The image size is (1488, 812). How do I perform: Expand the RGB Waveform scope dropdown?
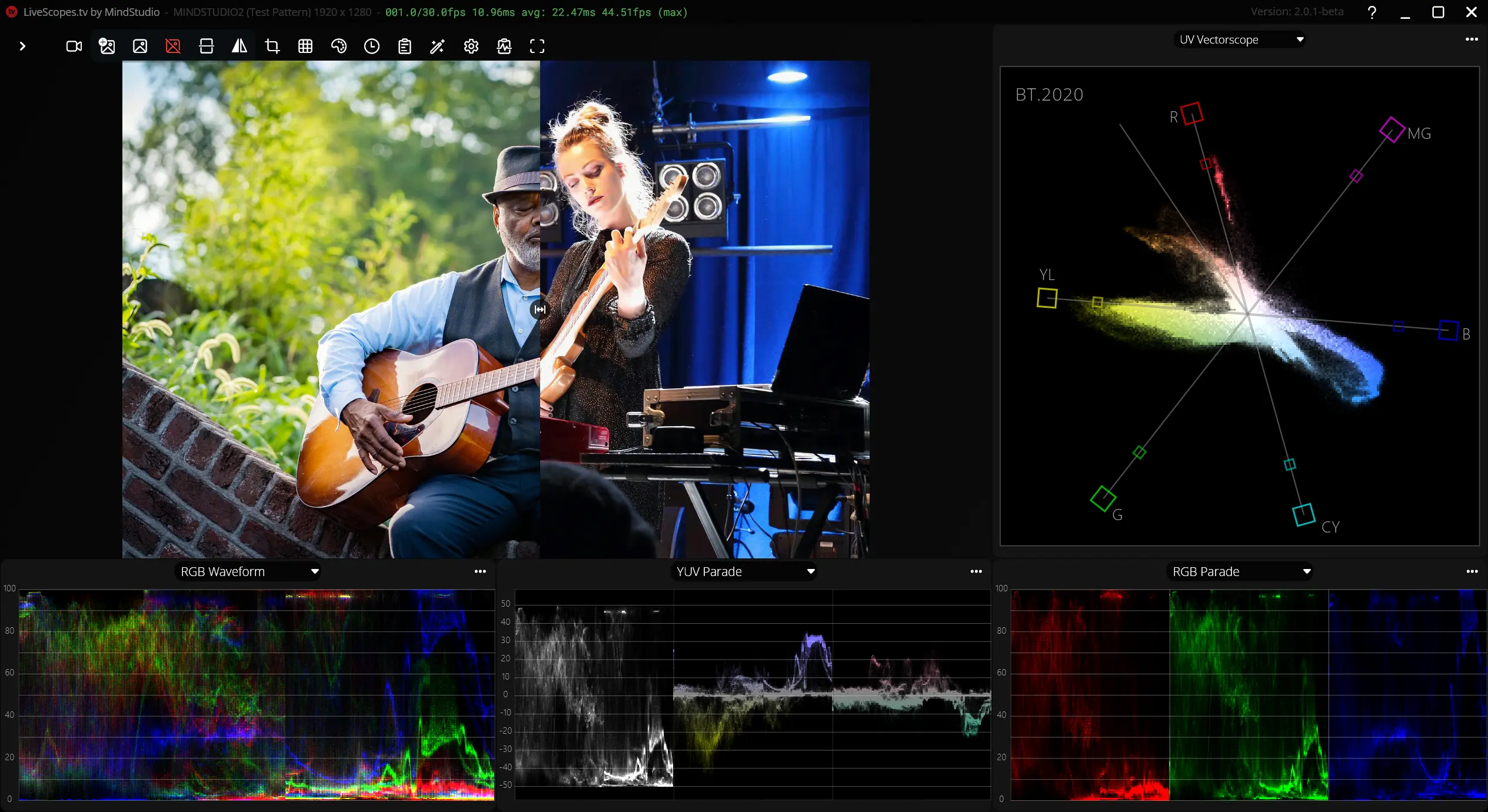[x=315, y=571]
